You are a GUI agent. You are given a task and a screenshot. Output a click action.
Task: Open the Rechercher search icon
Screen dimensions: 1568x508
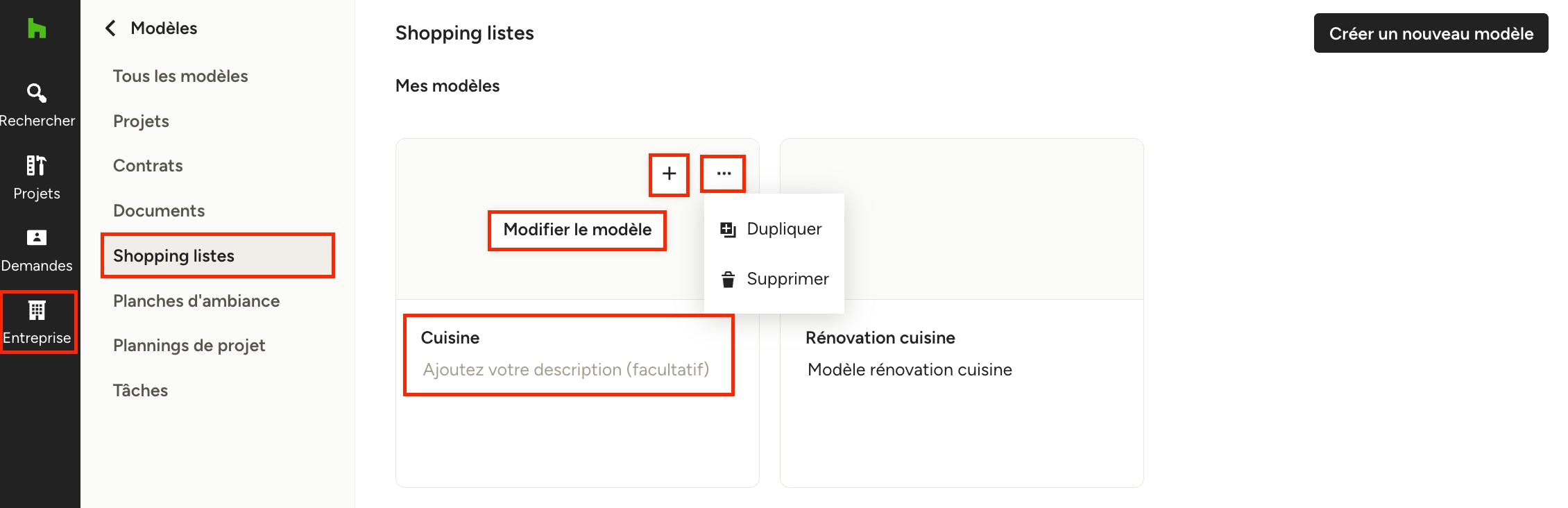pyautogui.click(x=37, y=92)
